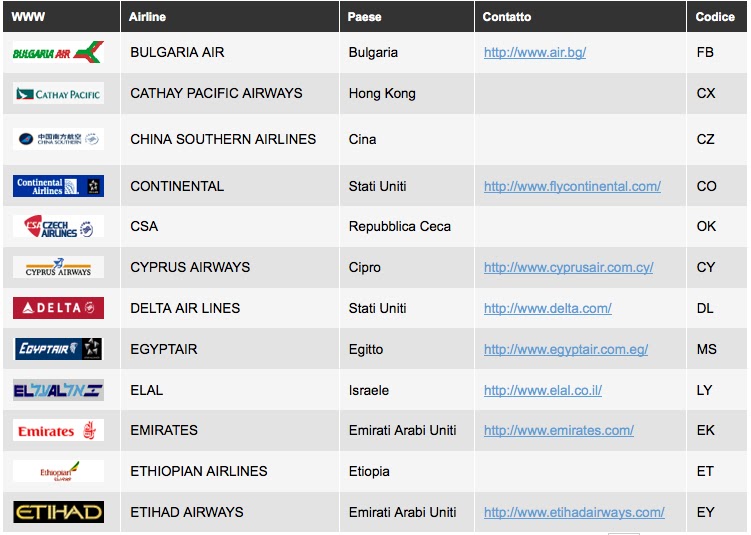Click the EL AL logo

[x=58, y=390]
